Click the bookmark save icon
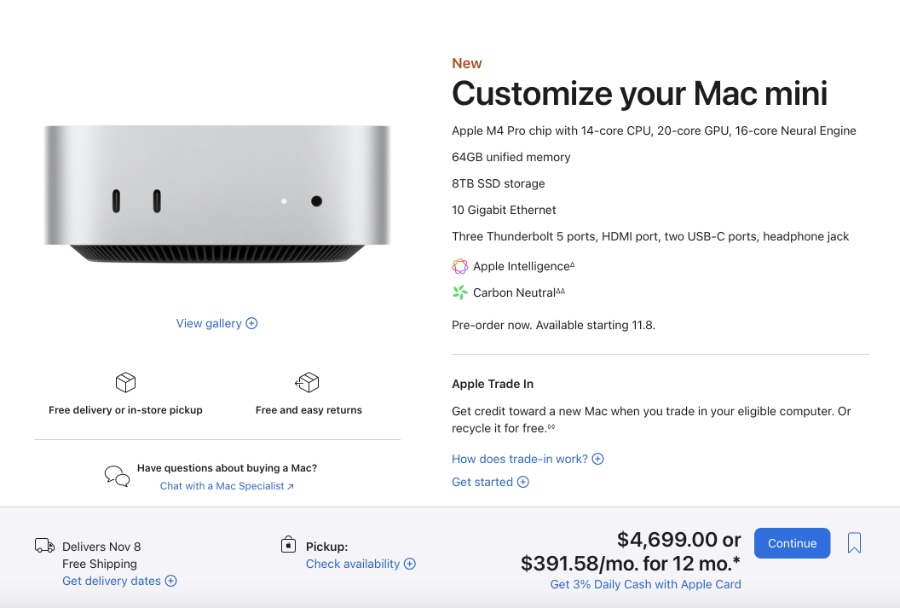 [854, 543]
